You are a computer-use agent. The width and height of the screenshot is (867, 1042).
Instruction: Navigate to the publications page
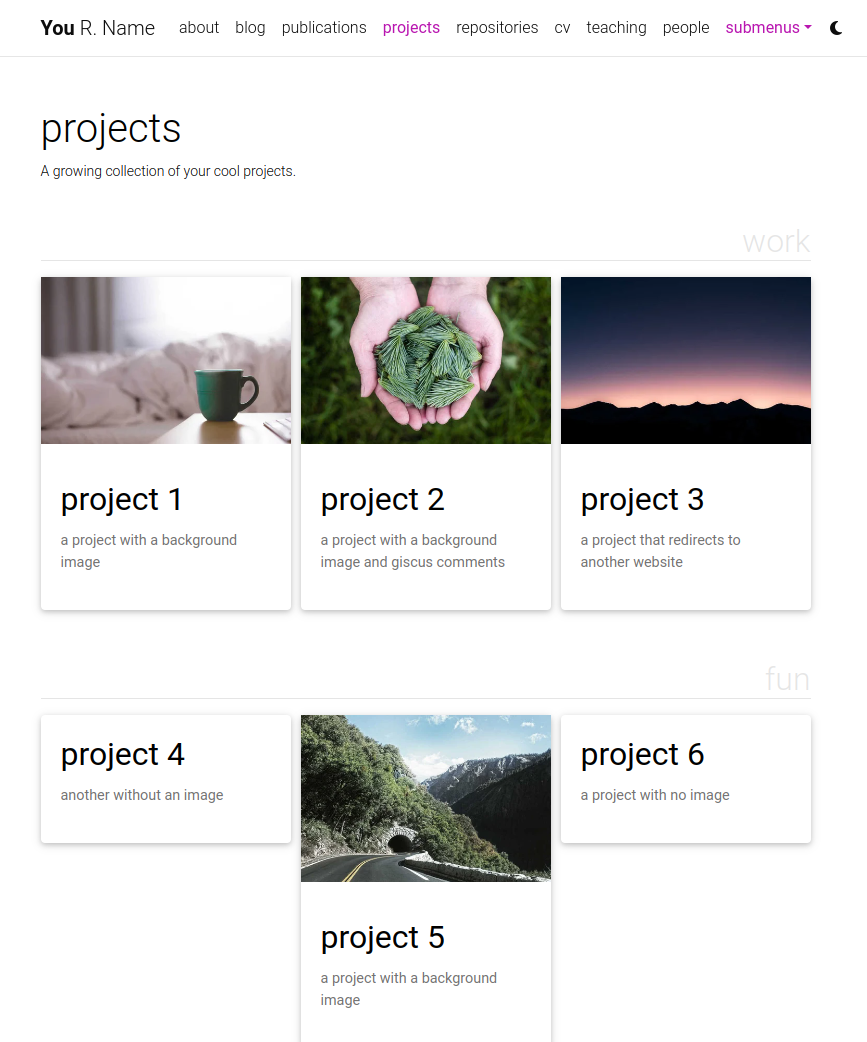point(324,28)
